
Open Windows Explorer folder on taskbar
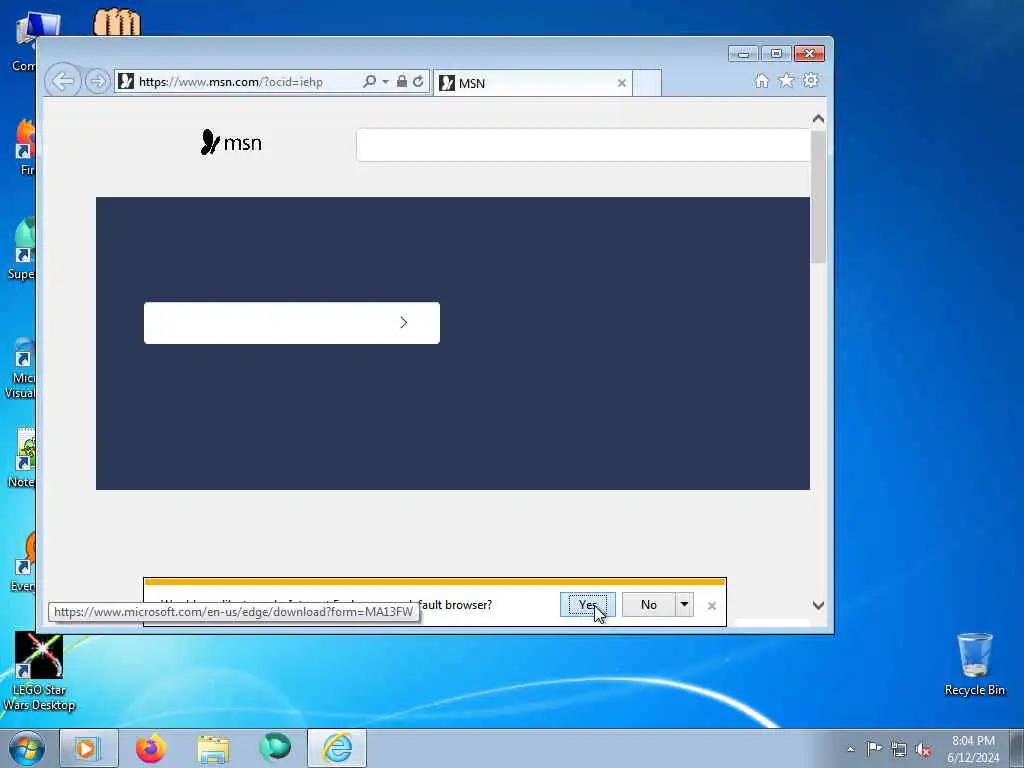point(213,748)
